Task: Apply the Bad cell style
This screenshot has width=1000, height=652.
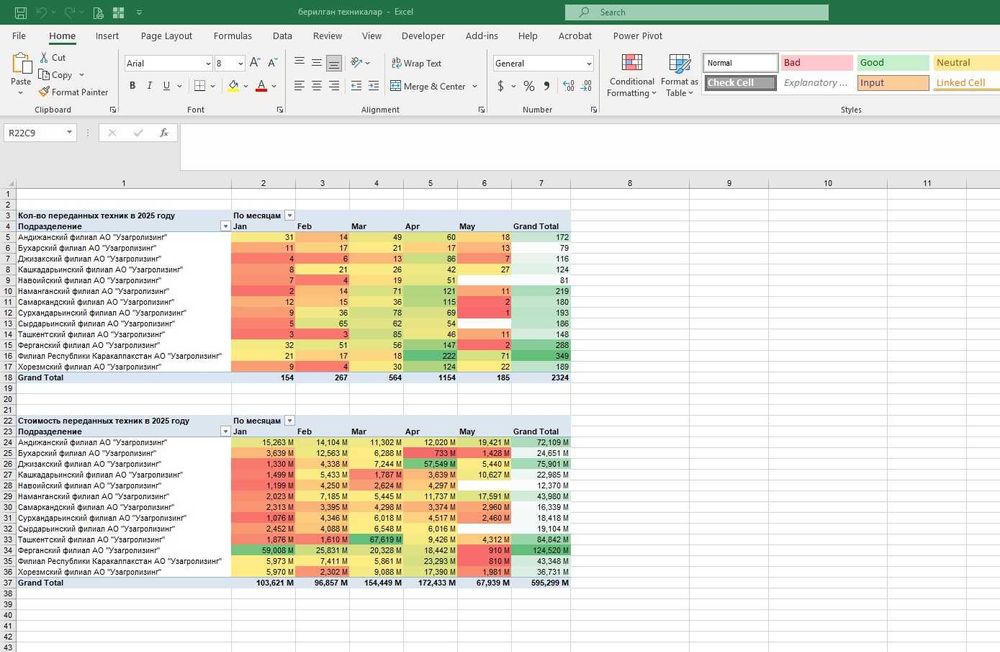Action: (x=817, y=63)
